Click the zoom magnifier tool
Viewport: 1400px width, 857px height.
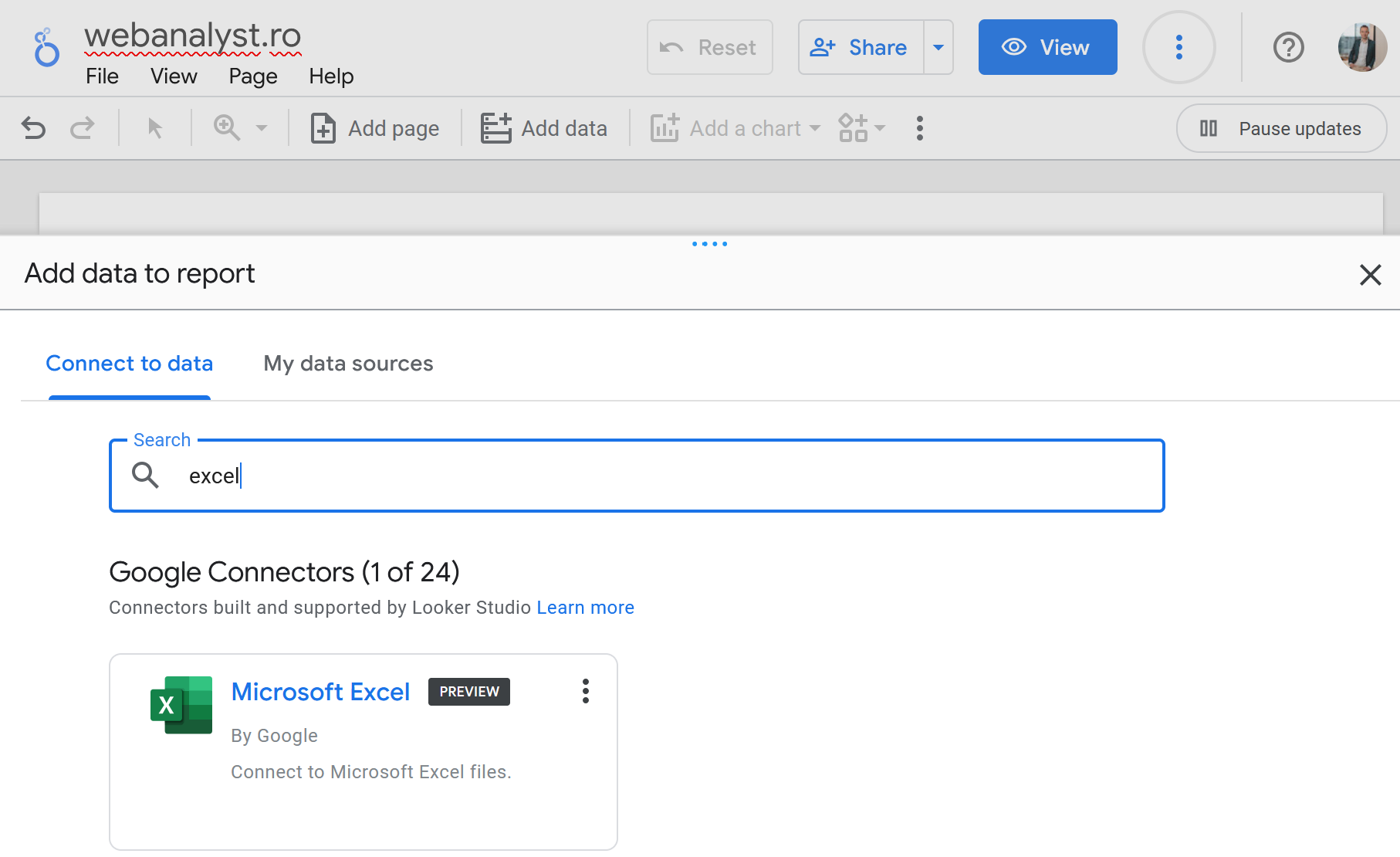point(227,128)
